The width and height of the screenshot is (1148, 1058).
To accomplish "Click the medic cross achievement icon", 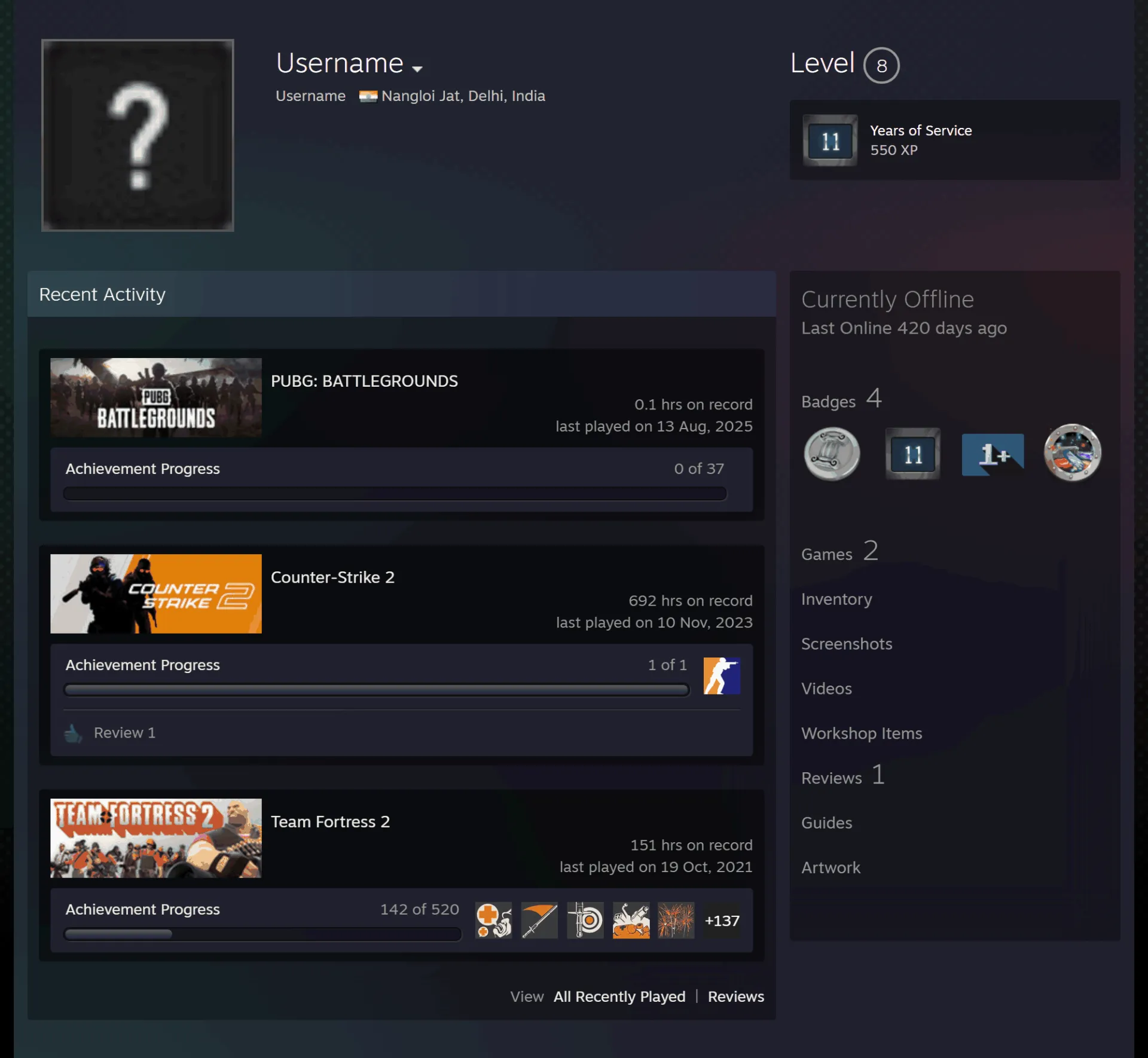I will (x=493, y=921).
